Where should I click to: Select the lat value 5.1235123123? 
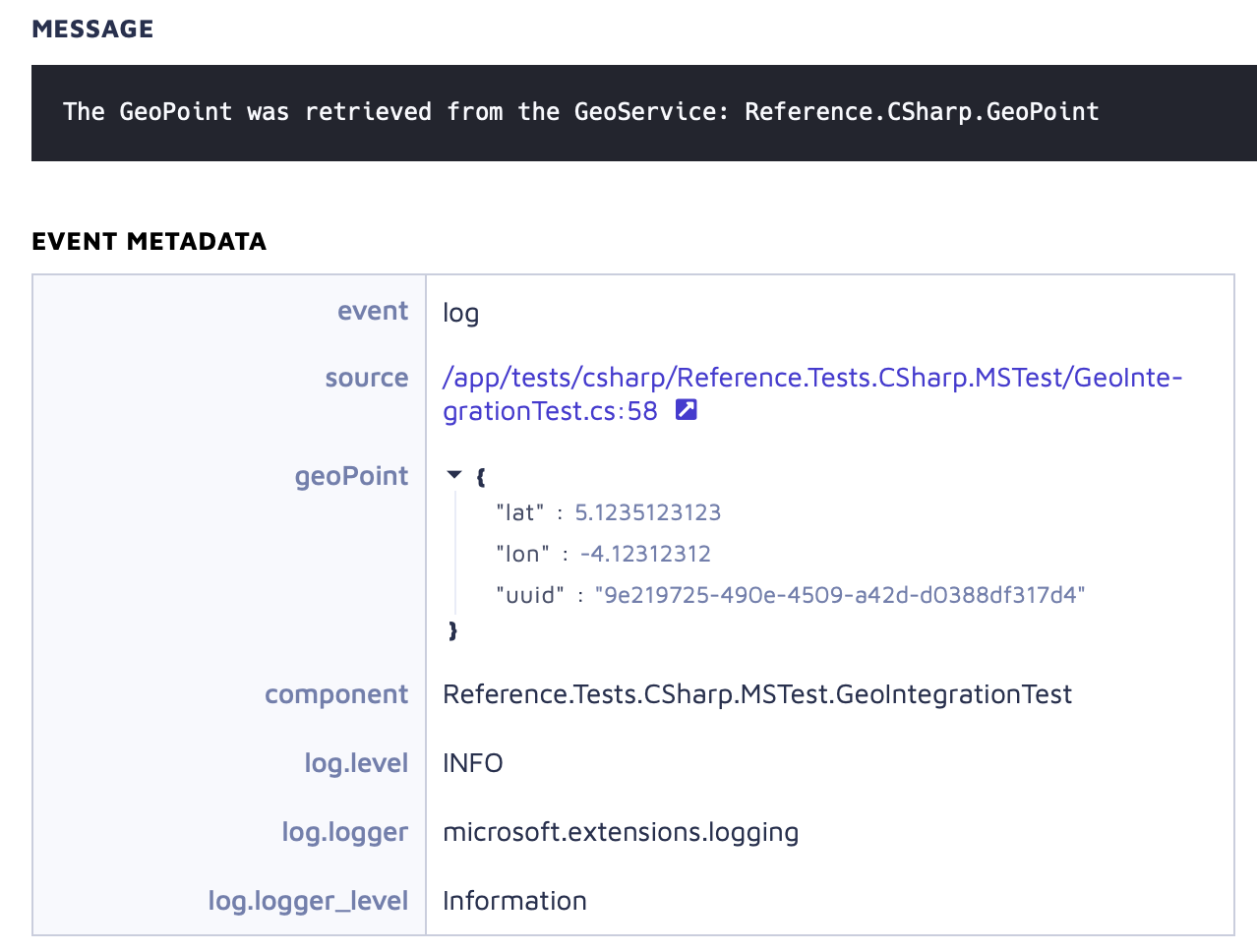(648, 512)
